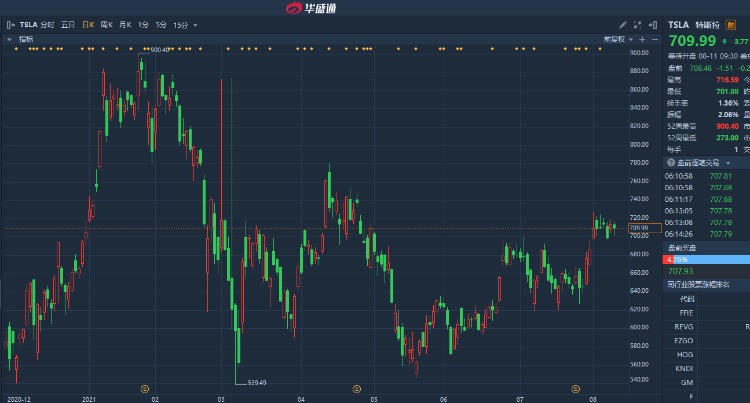Click the day low value 701.88
Image resolution: width=750 pixels, height=403 pixels.
[727, 91]
